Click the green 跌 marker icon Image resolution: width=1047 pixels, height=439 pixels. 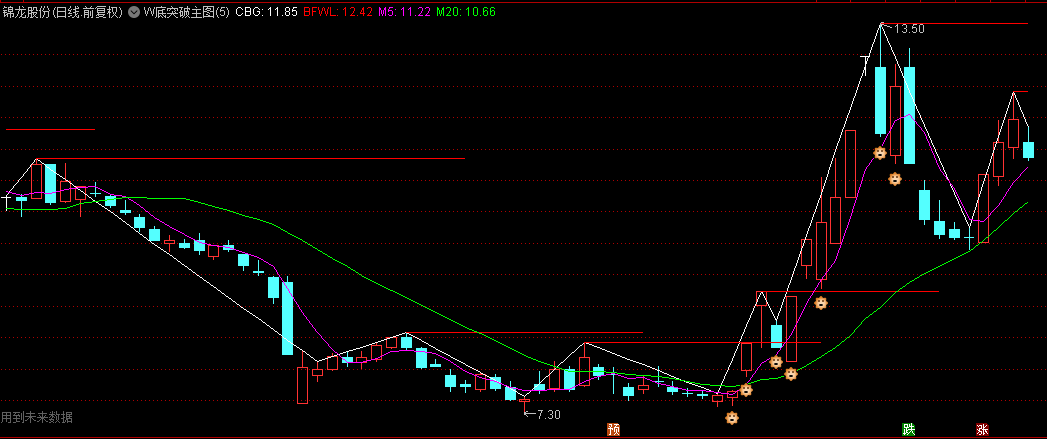tap(908, 429)
